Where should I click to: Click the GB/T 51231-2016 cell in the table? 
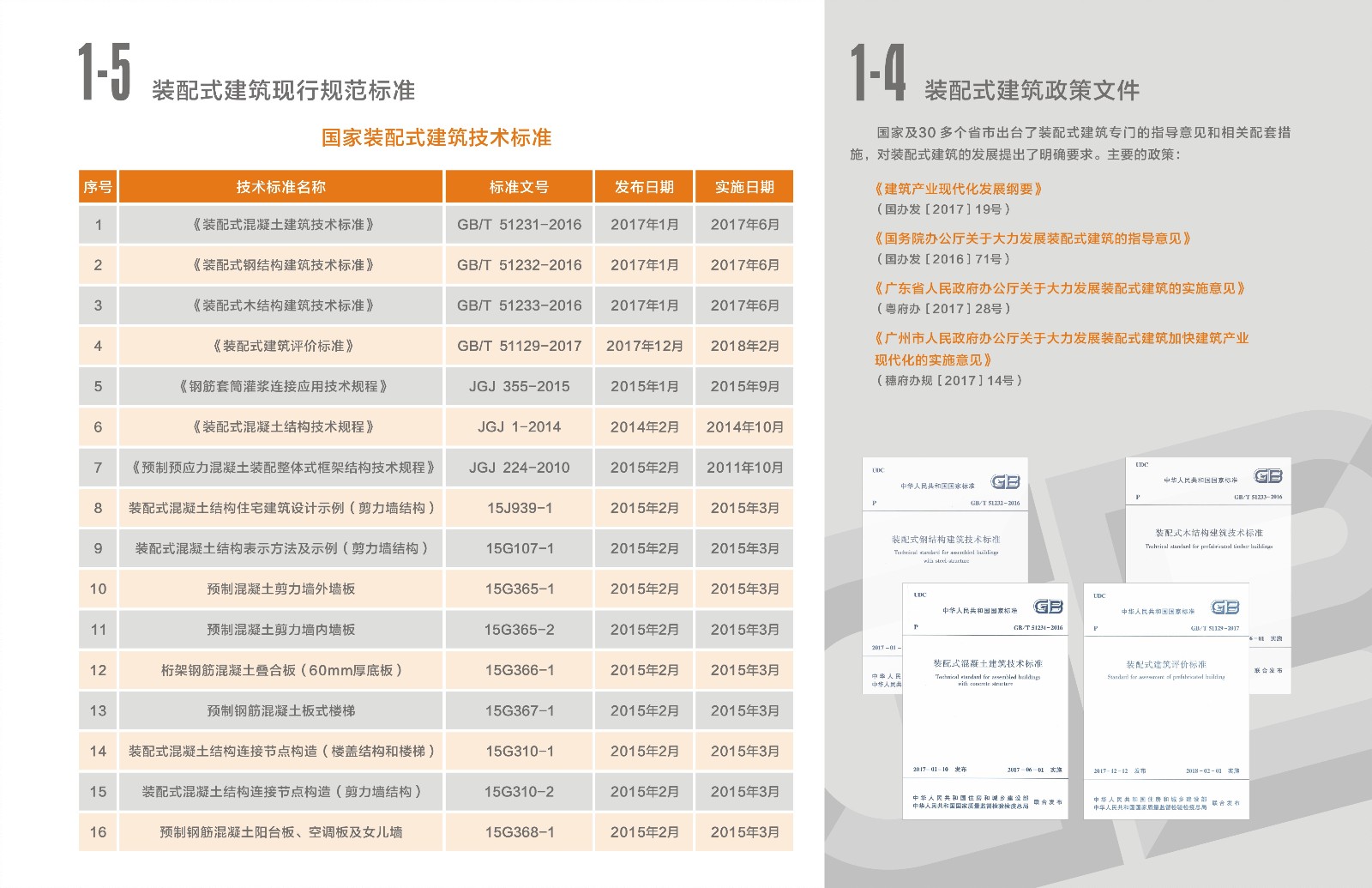pyautogui.click(x=519, y=225)
